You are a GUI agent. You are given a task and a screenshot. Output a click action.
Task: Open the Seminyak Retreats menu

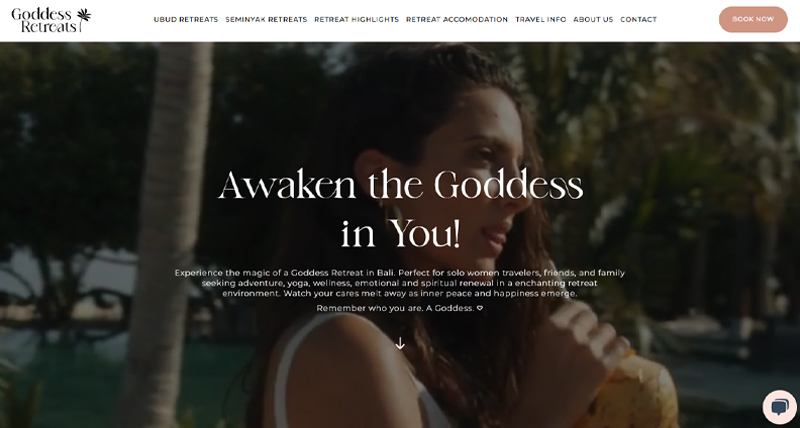(266, 19)
